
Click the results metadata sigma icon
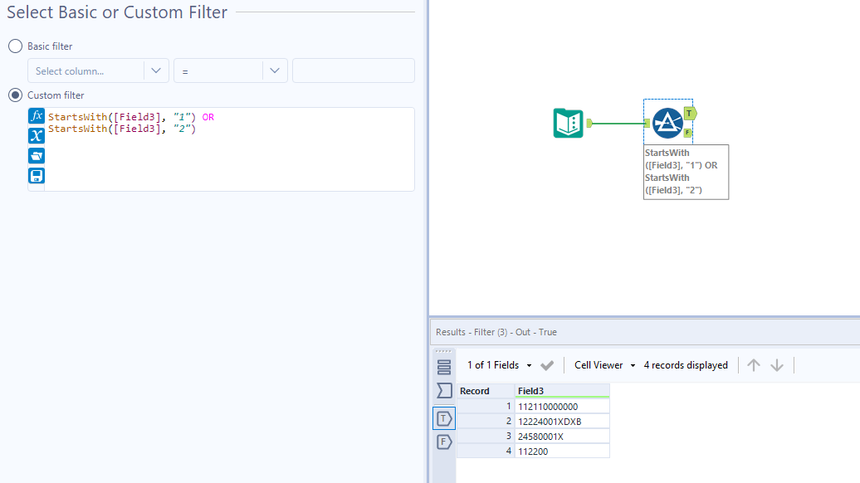click(444, 390)
